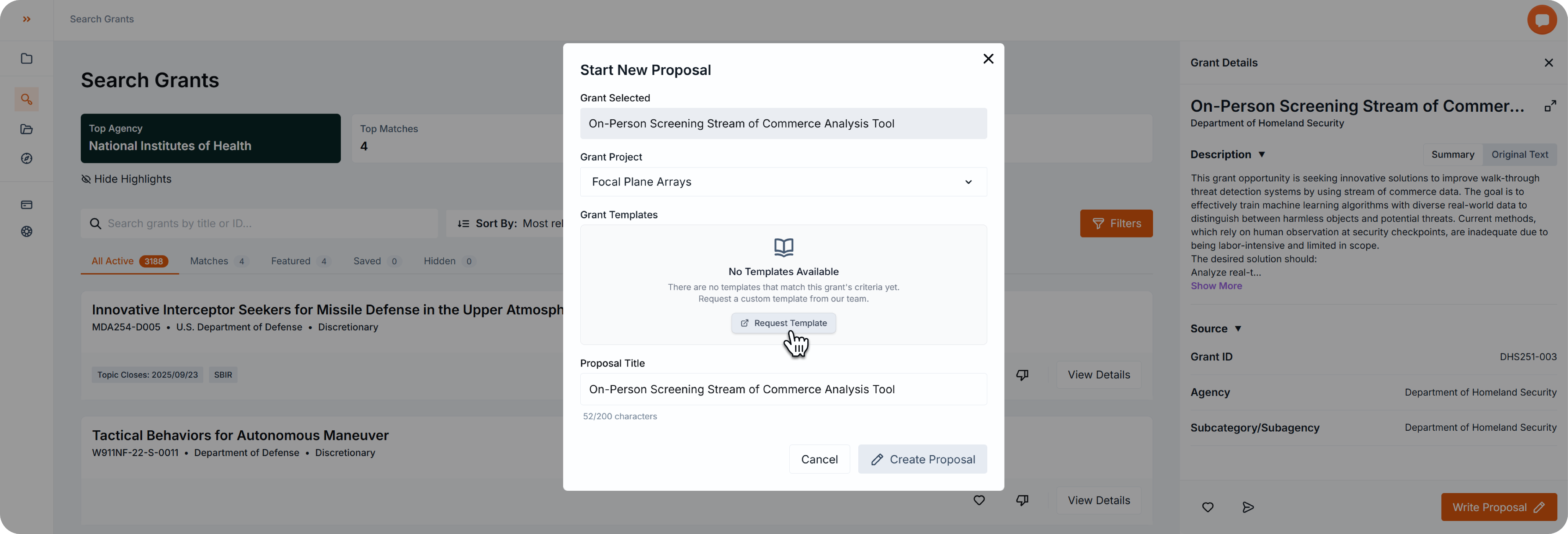Click Create Proposal button
This screenshot has width=1568, height=534.
click(921, 459)
